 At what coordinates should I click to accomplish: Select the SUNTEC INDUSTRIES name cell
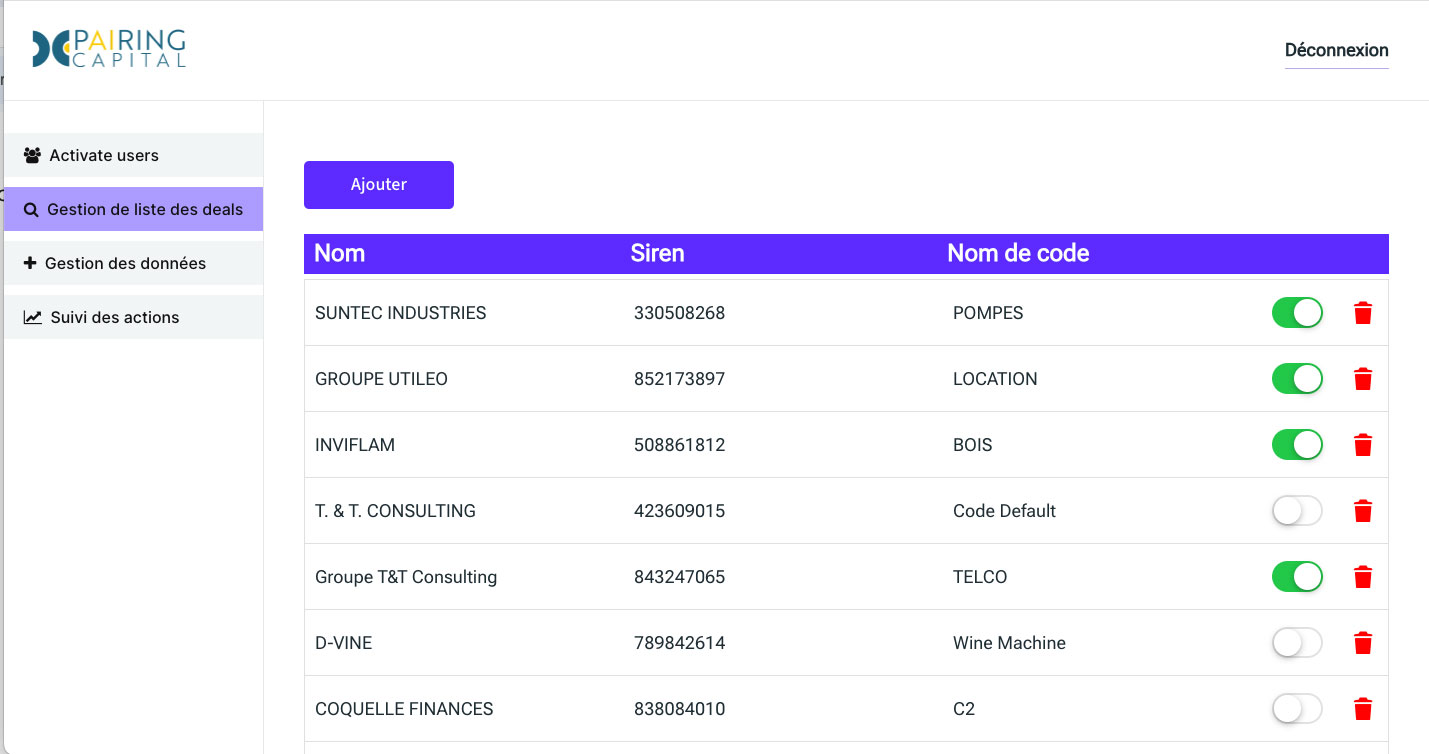400,313
